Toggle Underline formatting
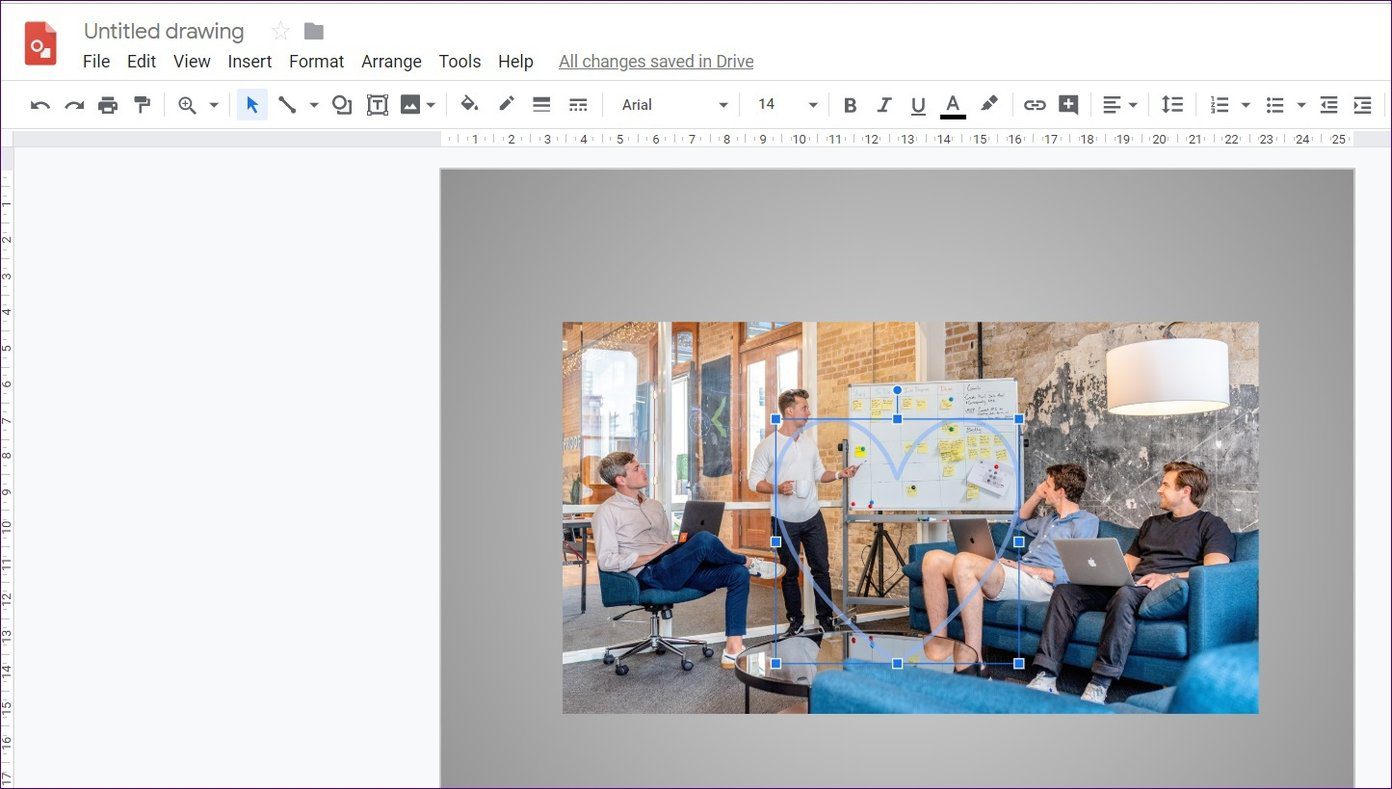The image size is (1392, 789). coord(918,105)
